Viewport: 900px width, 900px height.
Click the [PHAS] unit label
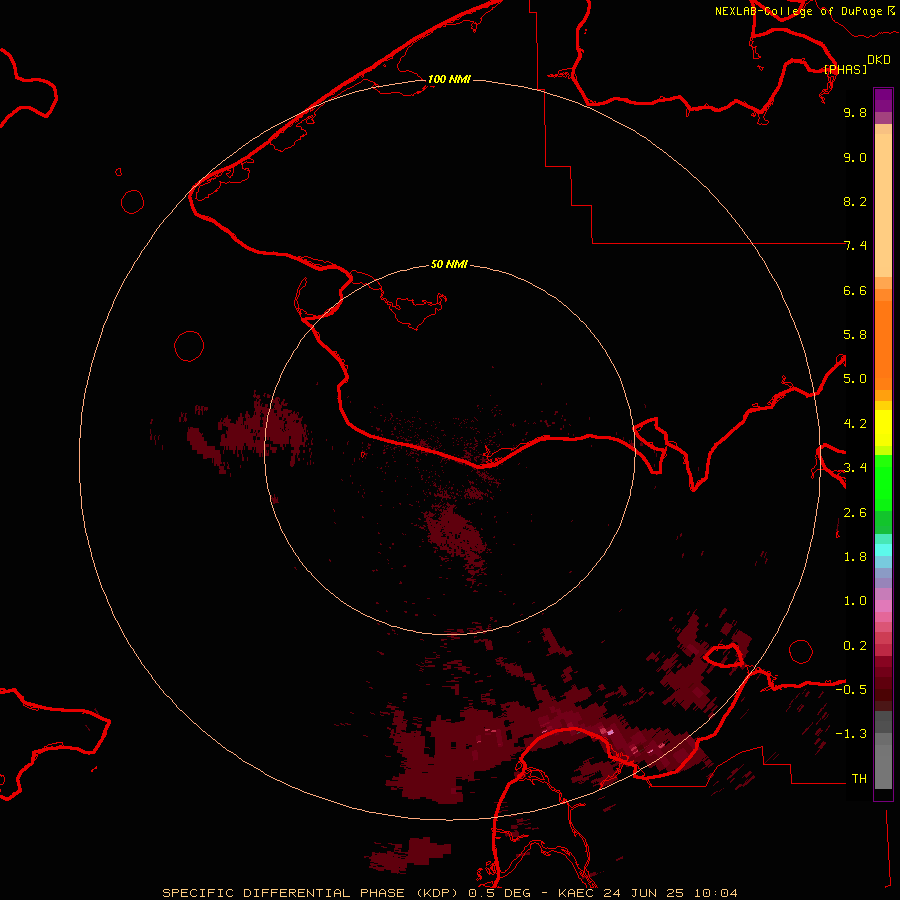pyautogui.click(x=845, y=69)
